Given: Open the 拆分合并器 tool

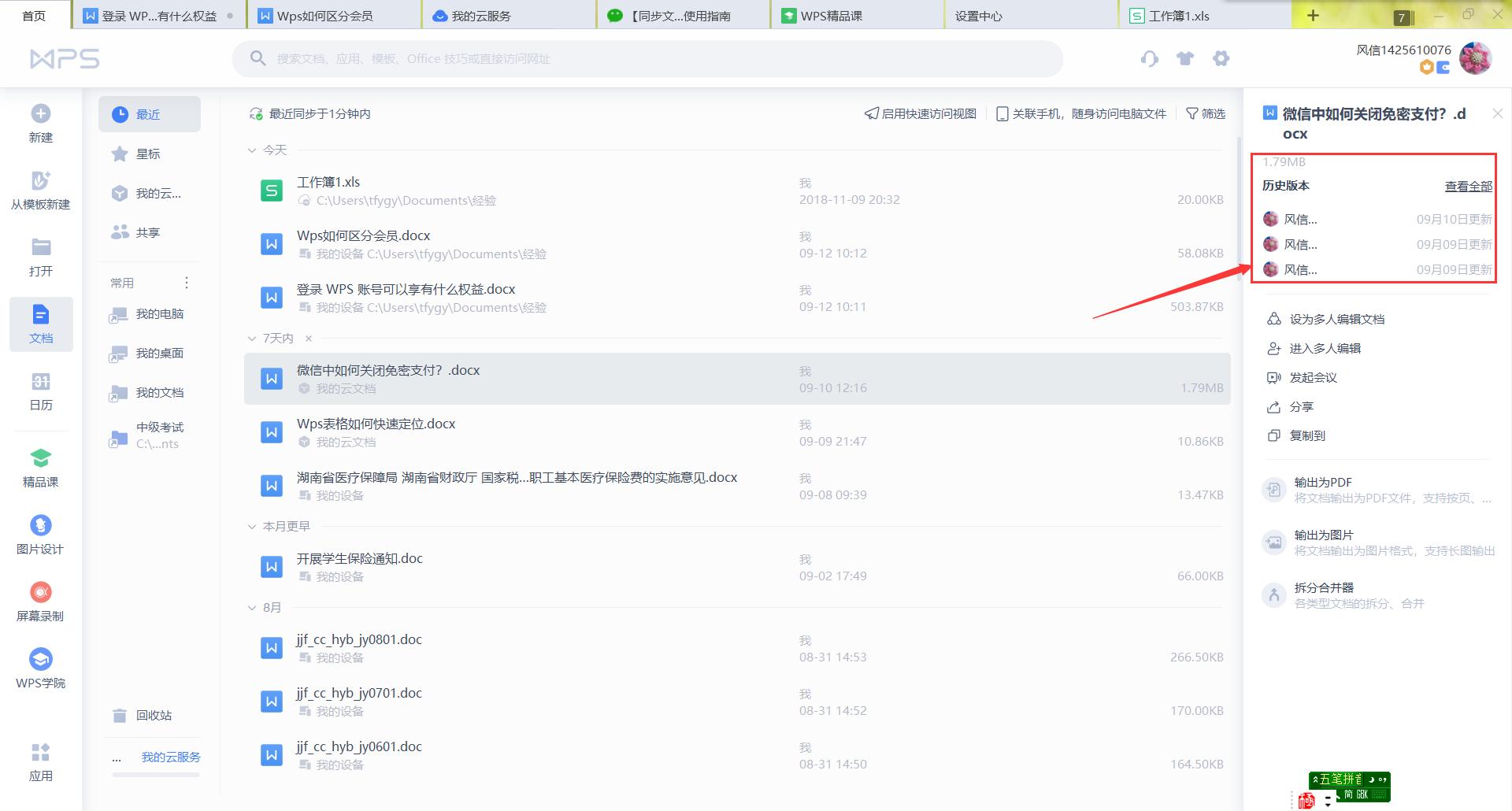Looking at the screenshot, I should point(1325,587).
